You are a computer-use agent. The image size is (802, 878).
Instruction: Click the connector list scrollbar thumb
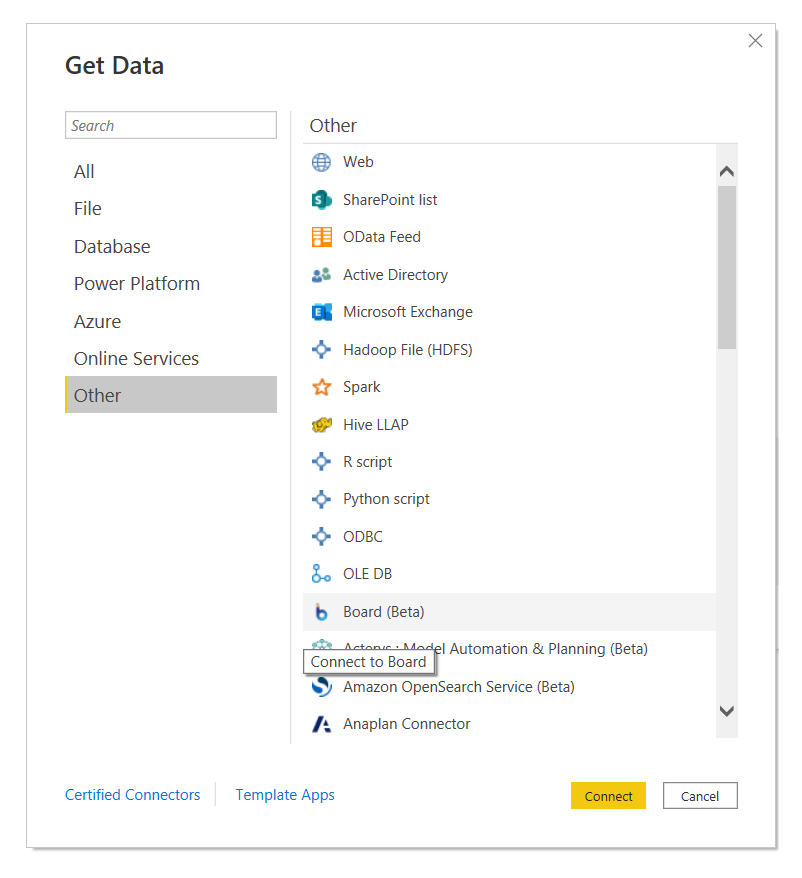[x=727, y=268]
